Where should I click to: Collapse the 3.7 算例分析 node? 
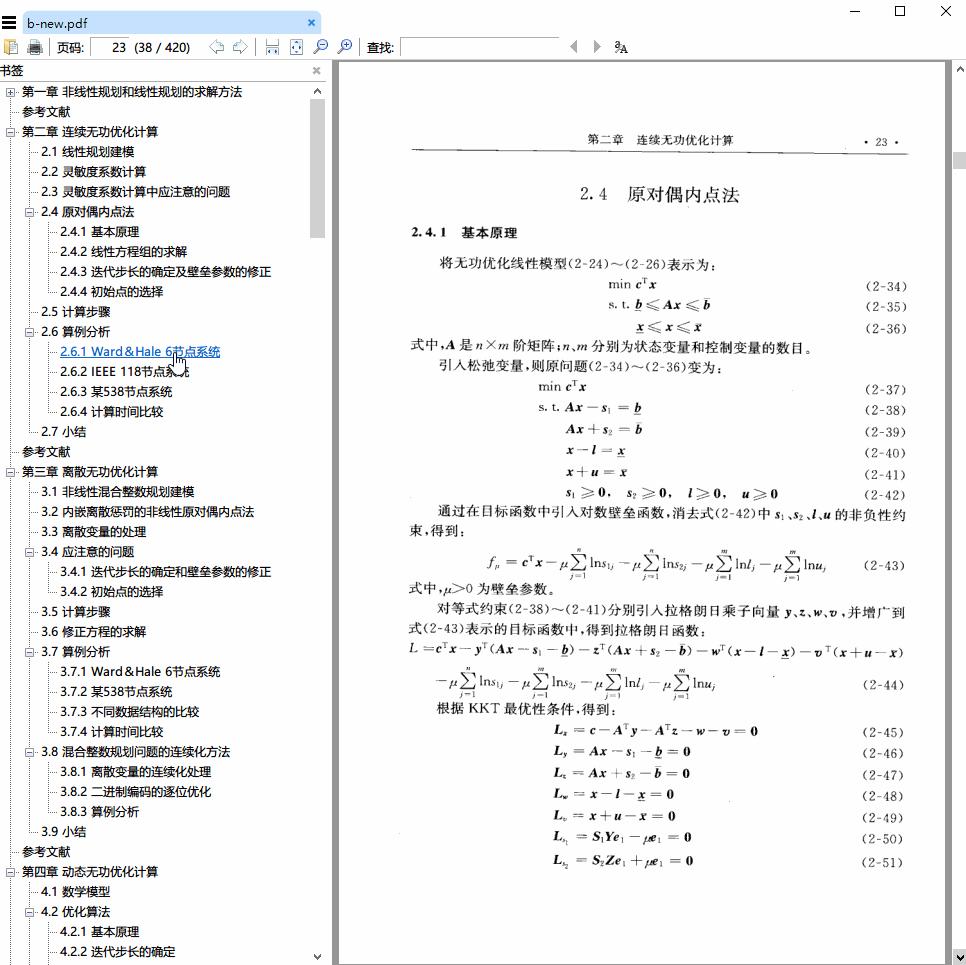click(x=29, y=653)
